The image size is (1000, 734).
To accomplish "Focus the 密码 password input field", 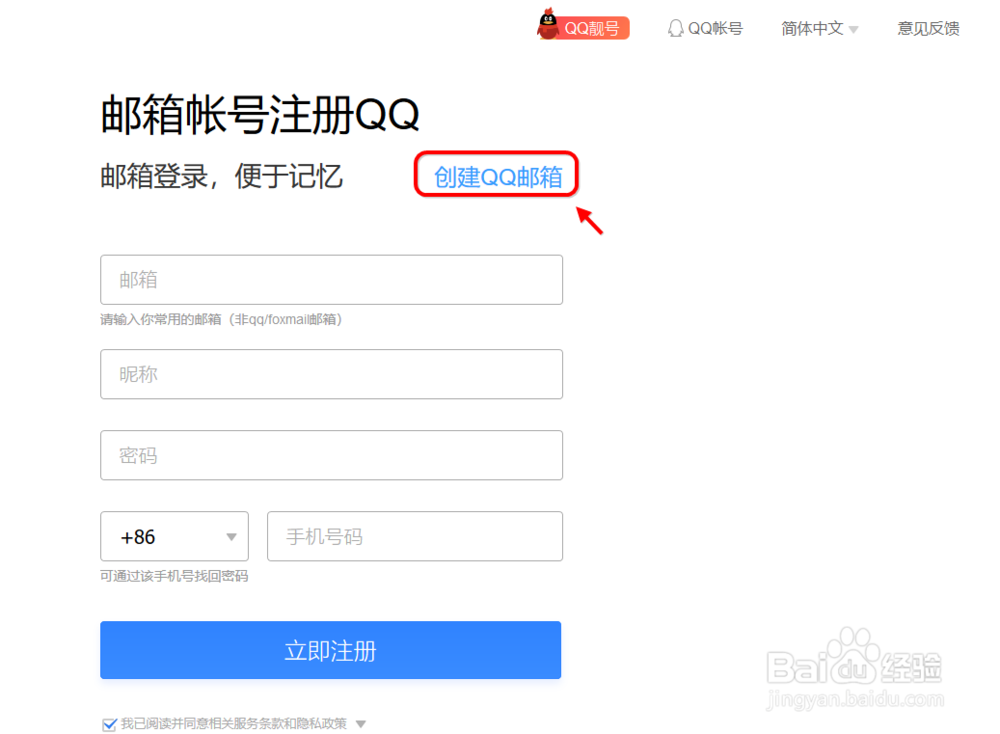I will (331, 455).
